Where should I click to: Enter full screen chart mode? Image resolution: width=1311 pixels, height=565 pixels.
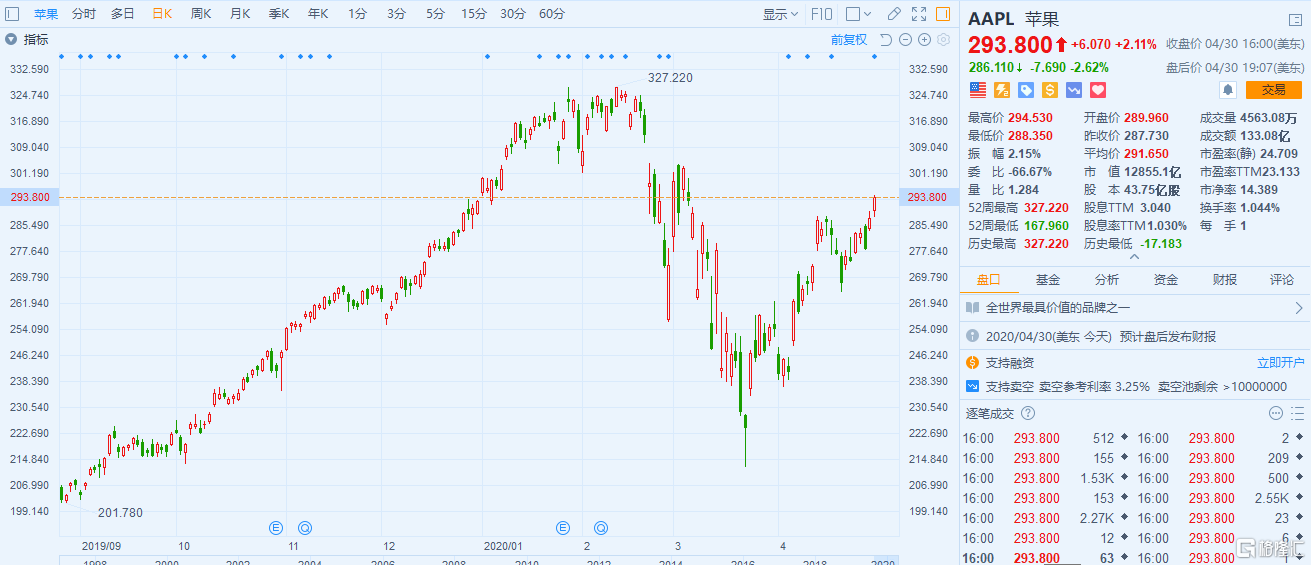[919, 14]
